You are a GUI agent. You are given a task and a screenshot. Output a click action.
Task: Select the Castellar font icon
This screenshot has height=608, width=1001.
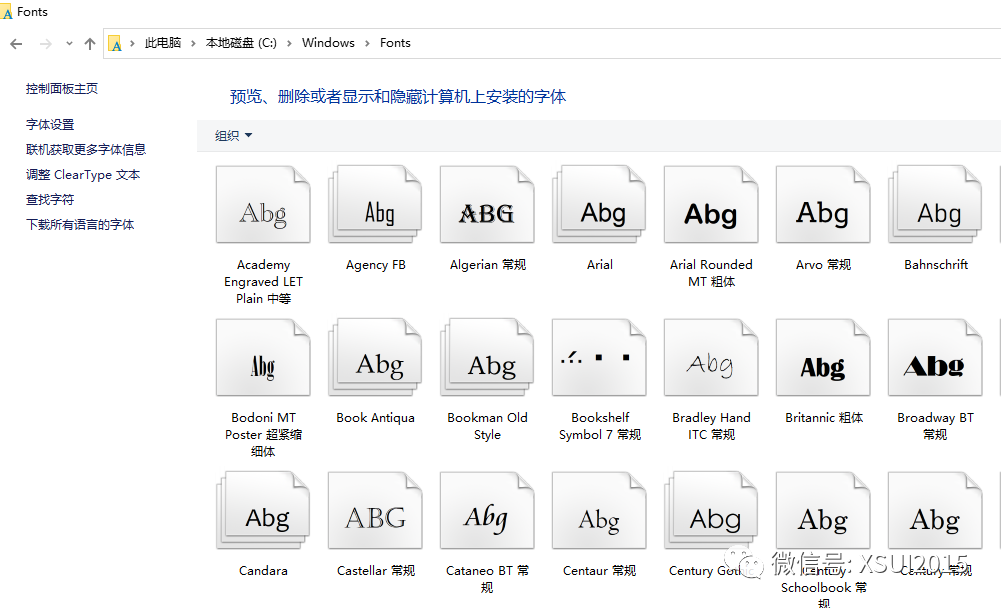[x=375, y=510]
